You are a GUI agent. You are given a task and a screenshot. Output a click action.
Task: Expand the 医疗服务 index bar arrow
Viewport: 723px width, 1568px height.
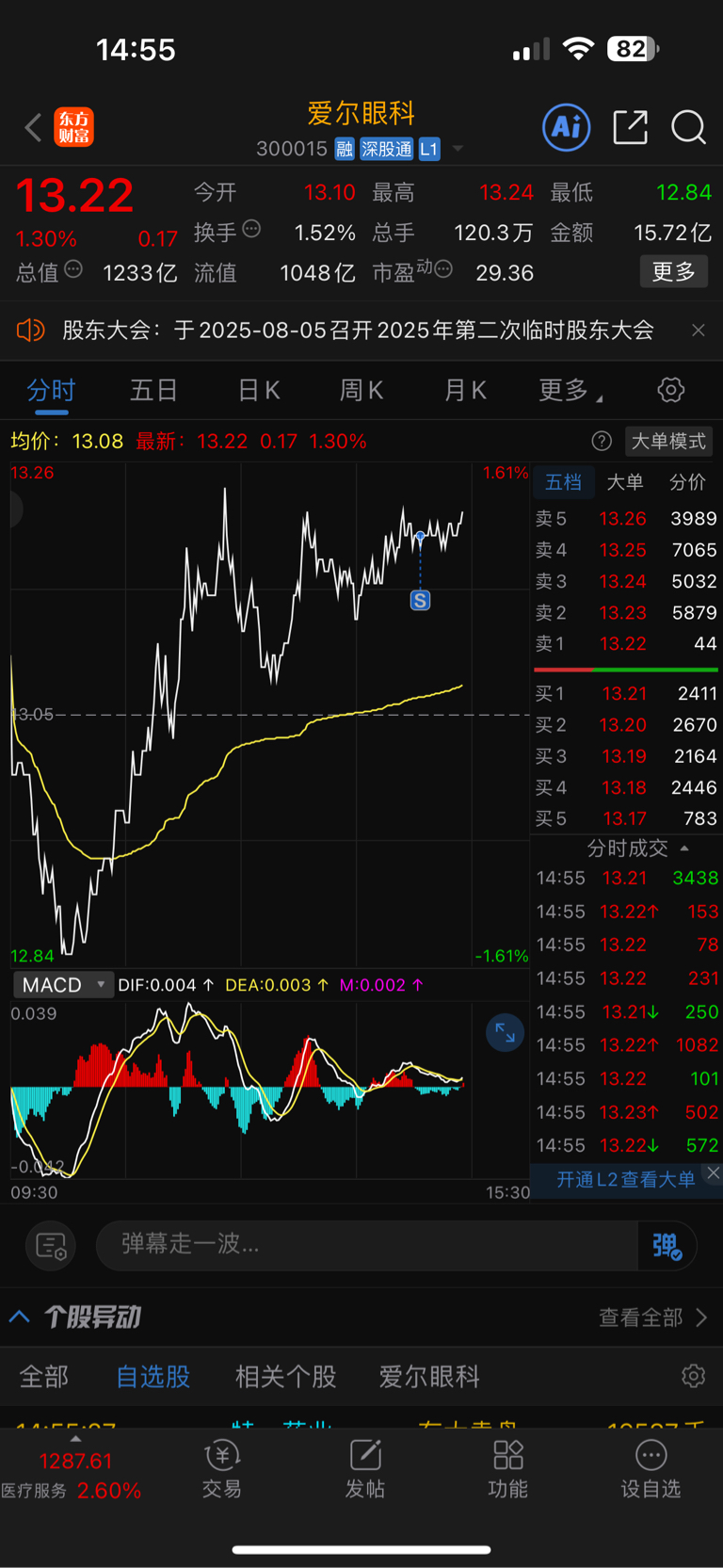75,1439
